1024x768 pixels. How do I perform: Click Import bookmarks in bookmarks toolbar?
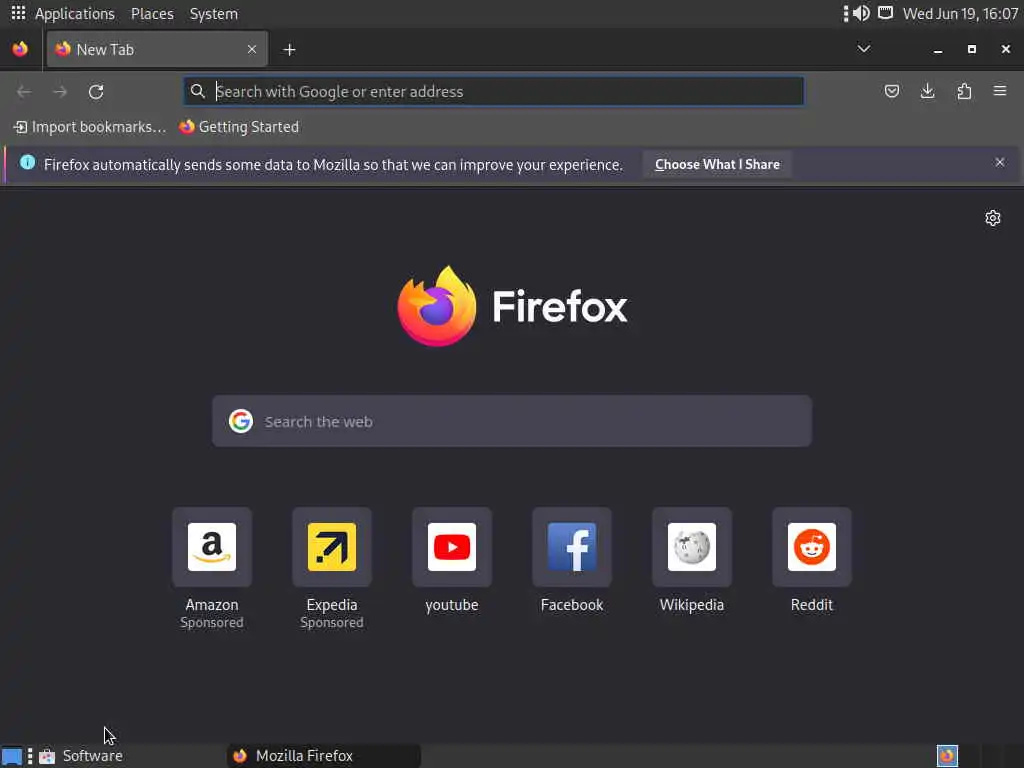[x=90, y=127]
